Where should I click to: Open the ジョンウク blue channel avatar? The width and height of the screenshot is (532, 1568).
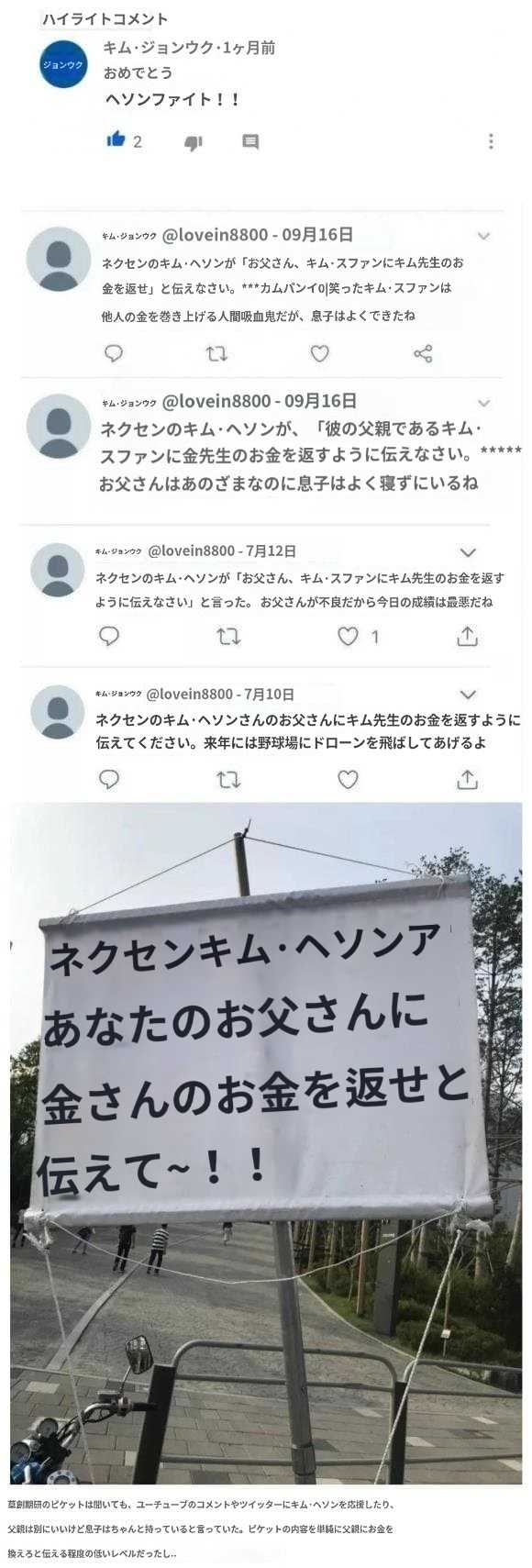tap(63, 64)
